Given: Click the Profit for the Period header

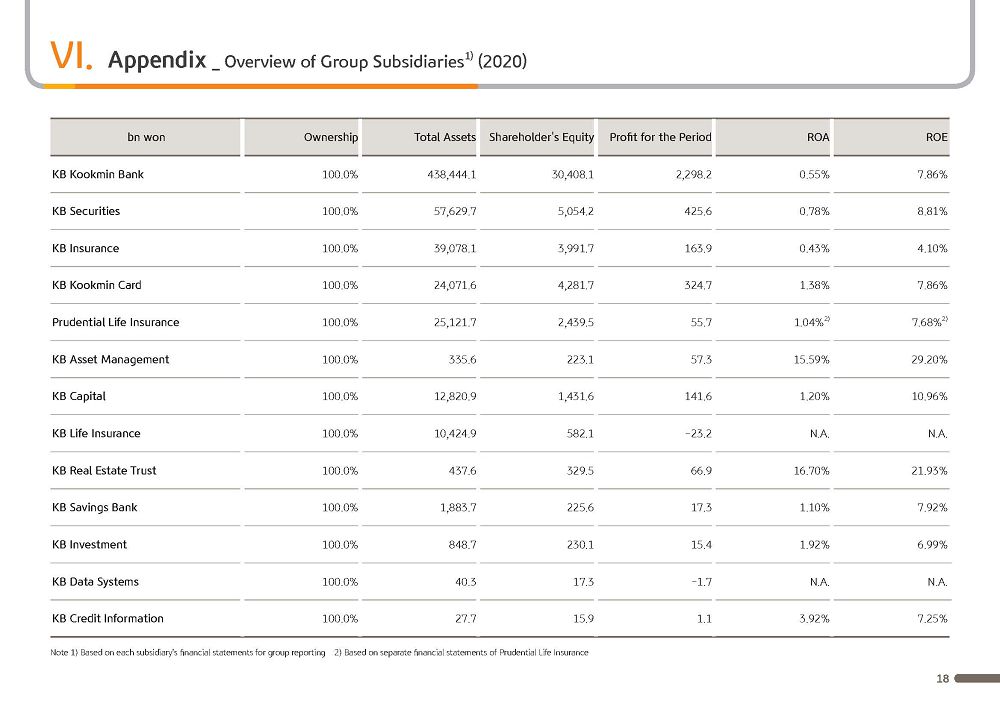Looking at the screenshot, I should coord(660,137).
